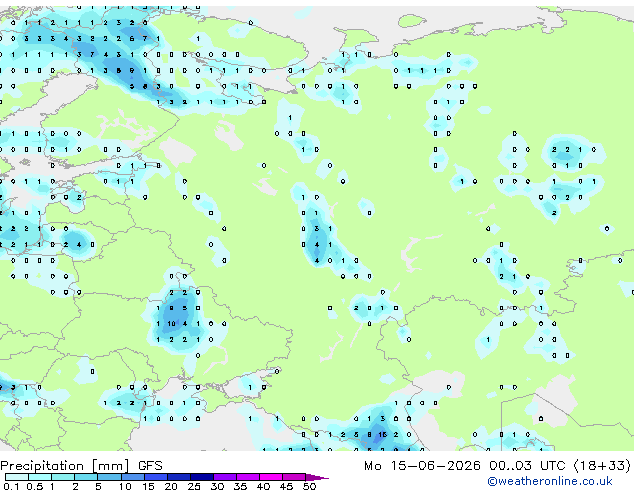634x490 pixels.
Task: Click the 25–30 mm navy legend swatch
Action: (x=202, y=477)
